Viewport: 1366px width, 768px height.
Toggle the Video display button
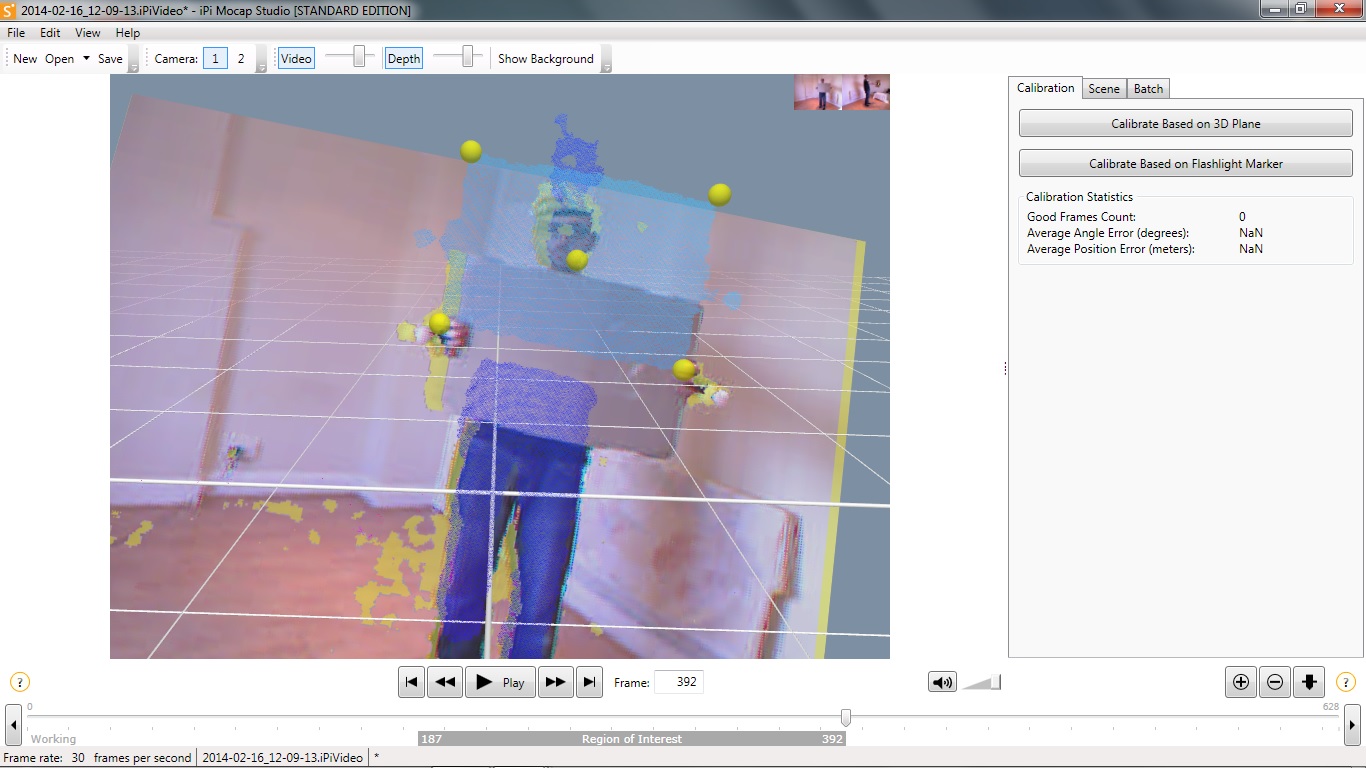tap(296, 58)
